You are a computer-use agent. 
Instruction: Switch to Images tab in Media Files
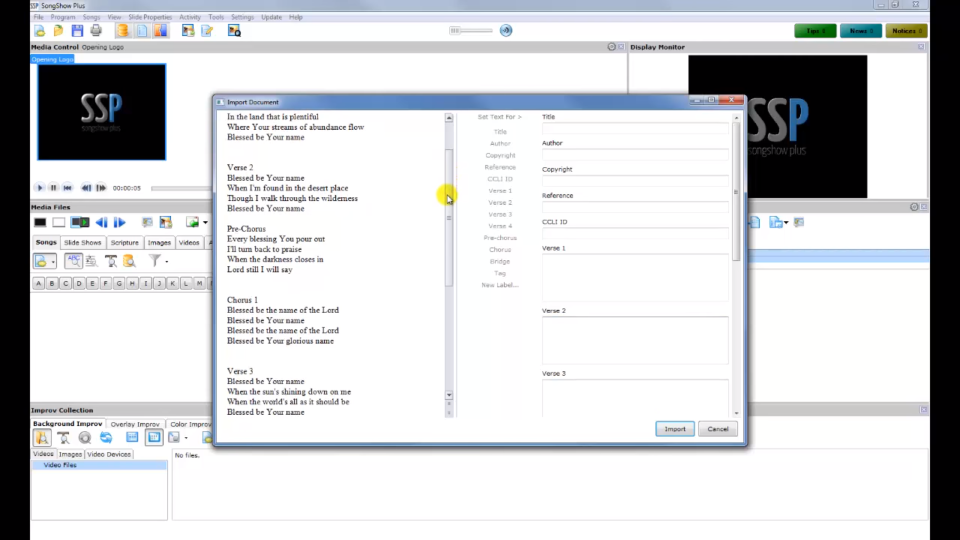point(159,242)
